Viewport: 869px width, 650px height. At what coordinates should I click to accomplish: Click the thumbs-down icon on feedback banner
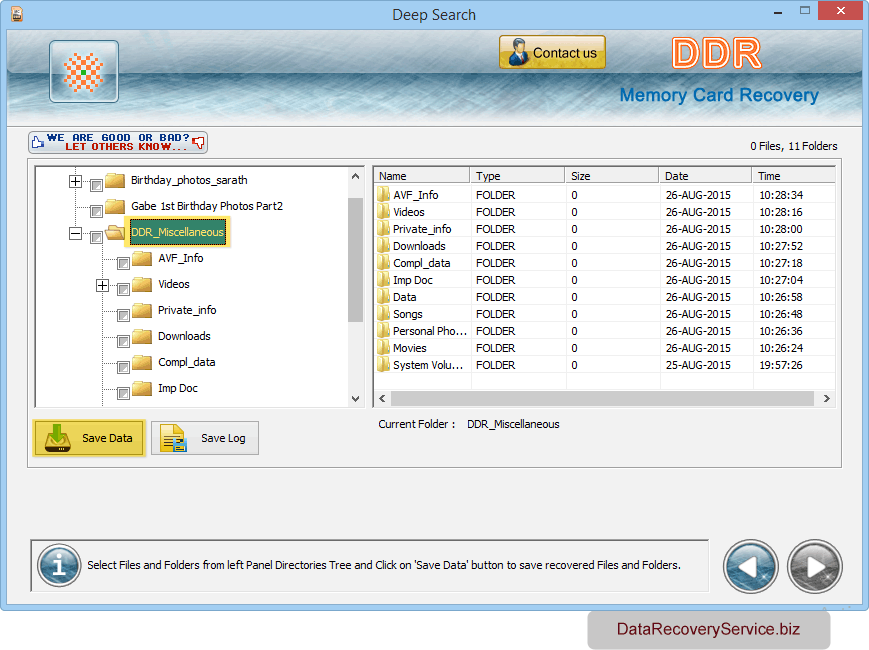click(x=198, y=143)
